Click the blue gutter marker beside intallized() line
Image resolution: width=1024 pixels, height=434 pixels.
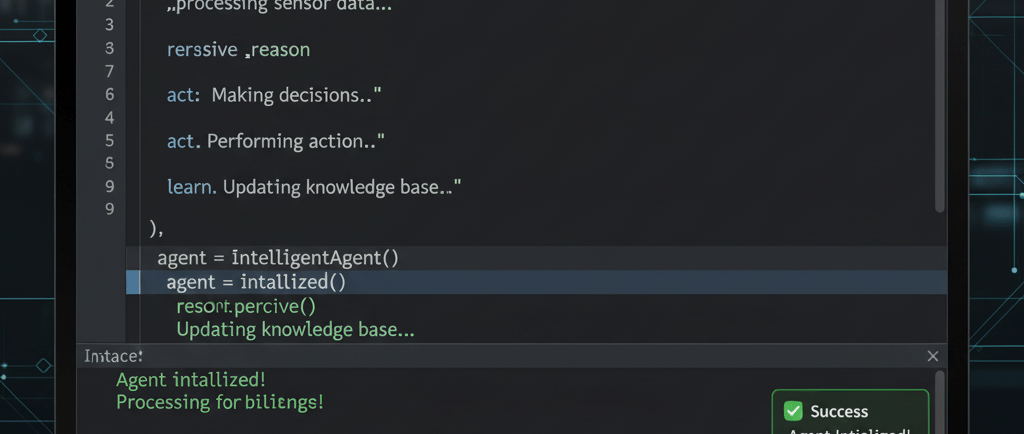click(133, 282)
